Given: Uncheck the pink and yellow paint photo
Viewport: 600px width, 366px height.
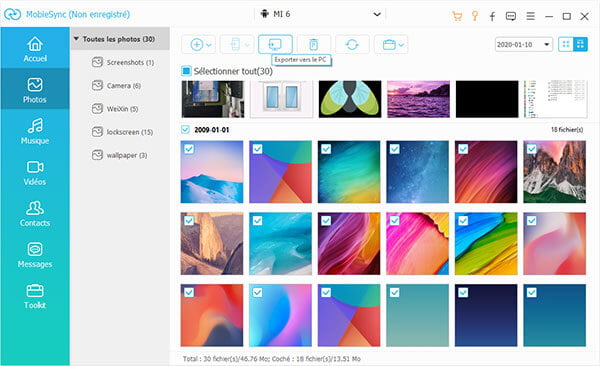Looking at the screenshot, I should (395, 221).
